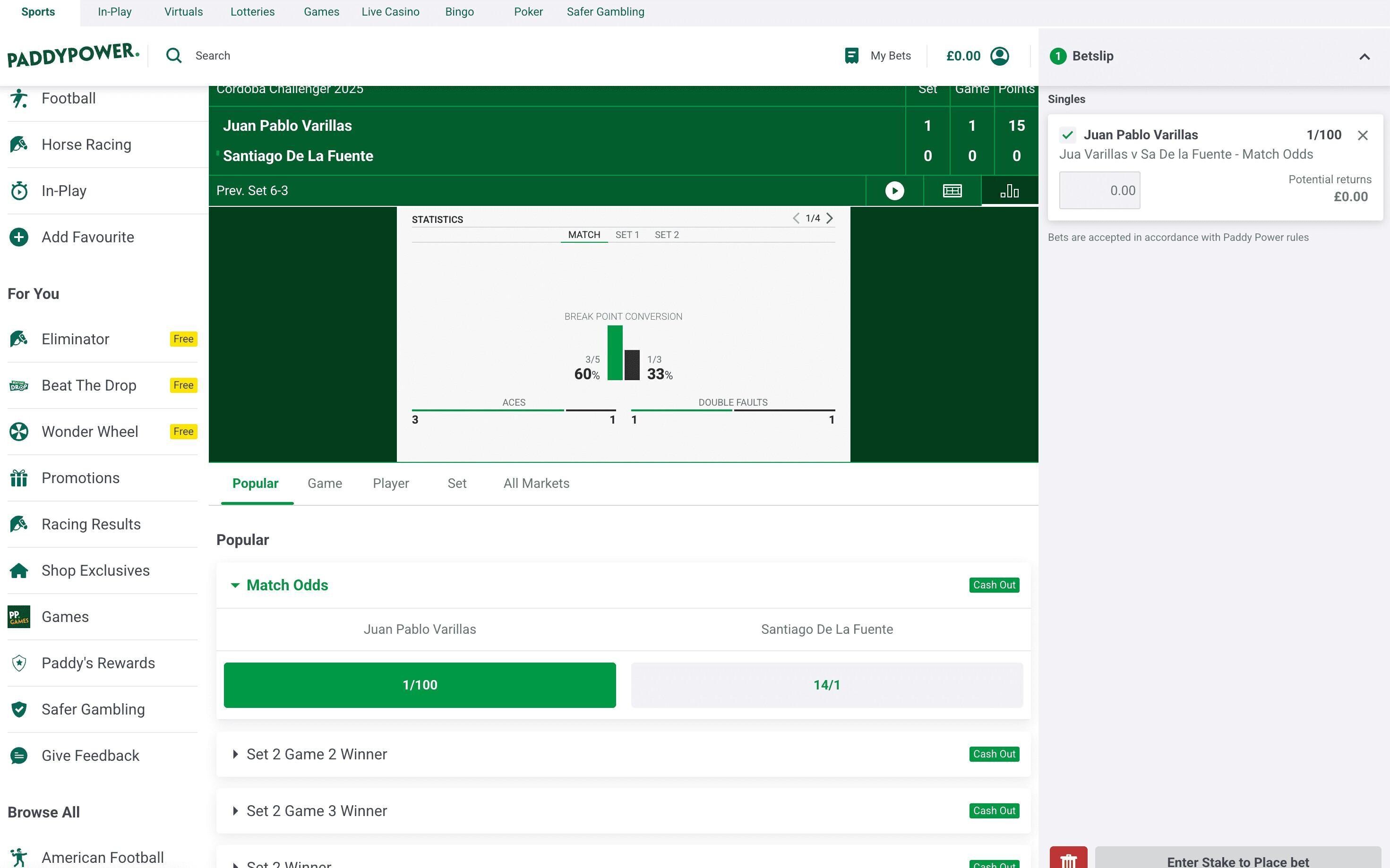The image size is (1390, 868).
Task: Click the PP Games icon
Action: 19,617
